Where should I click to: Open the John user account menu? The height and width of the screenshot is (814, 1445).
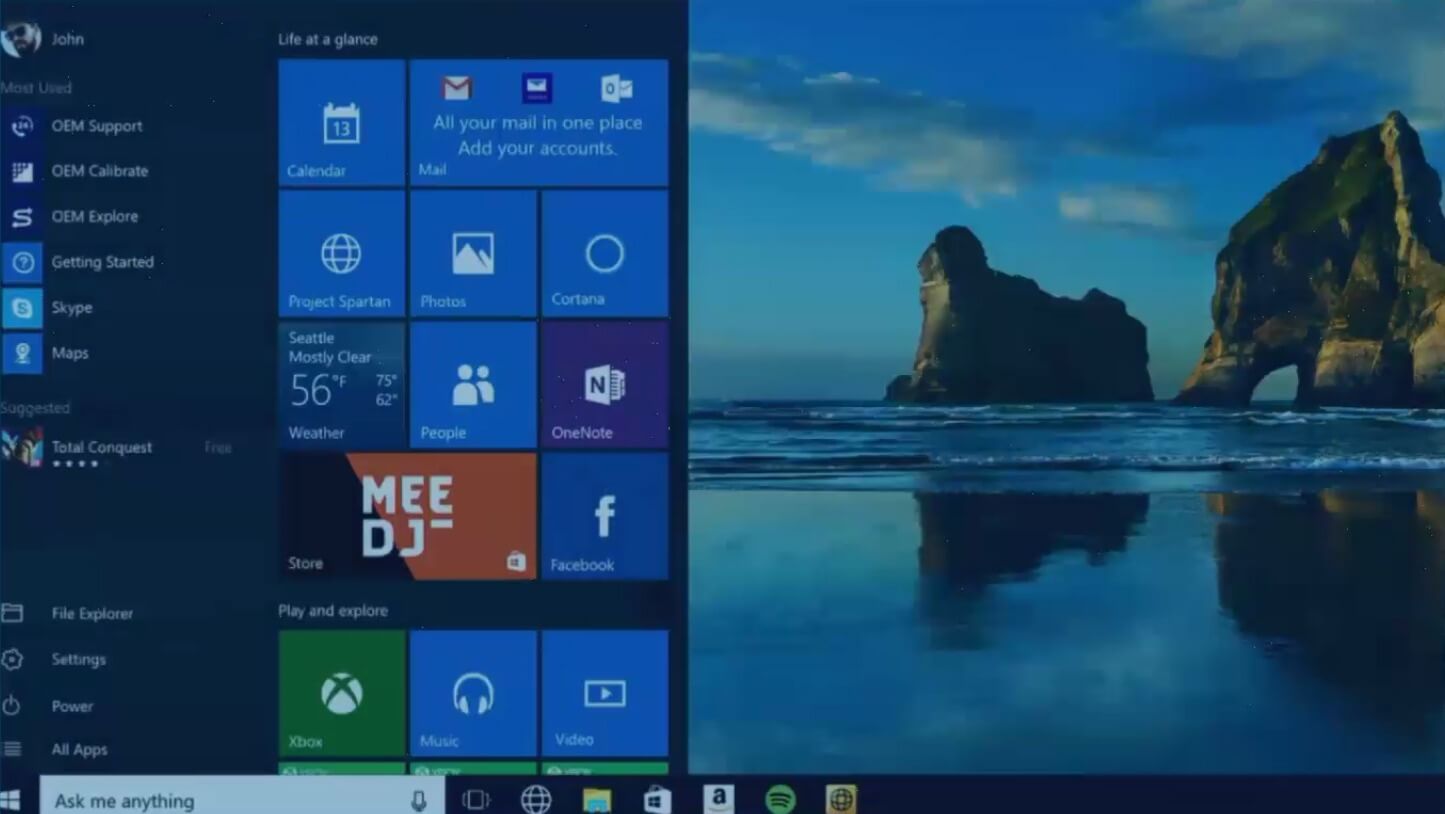[x=44, y=39]
